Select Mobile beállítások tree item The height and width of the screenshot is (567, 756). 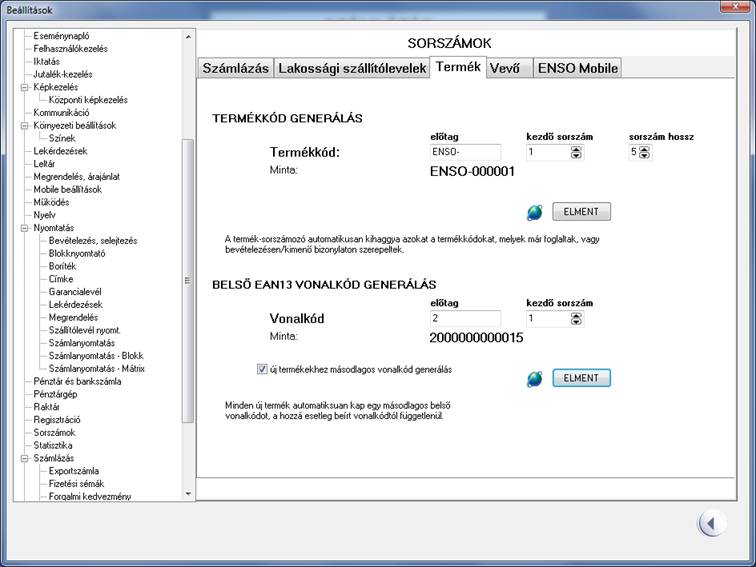click(x=68, y=189)
